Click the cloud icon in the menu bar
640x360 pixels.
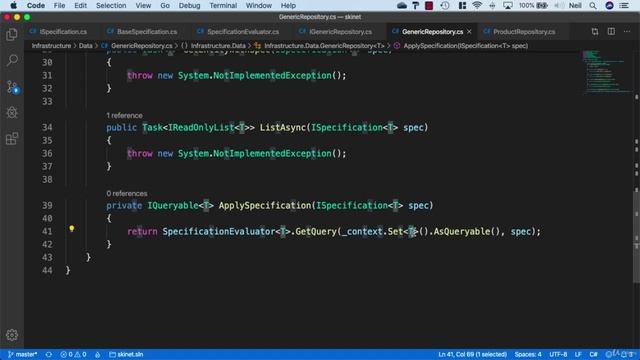click(x=402, y=5)
